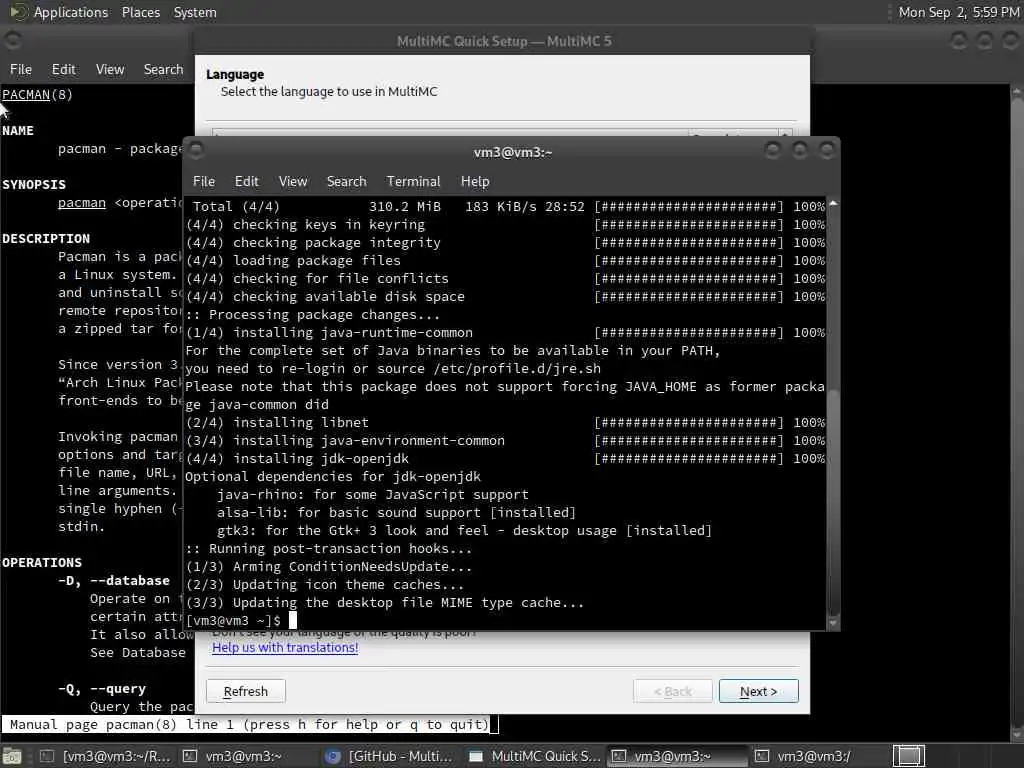The image size is (1024, 768).
Task: Open File menu in front vm3@vm3:~ terminal
Action: 204,182
